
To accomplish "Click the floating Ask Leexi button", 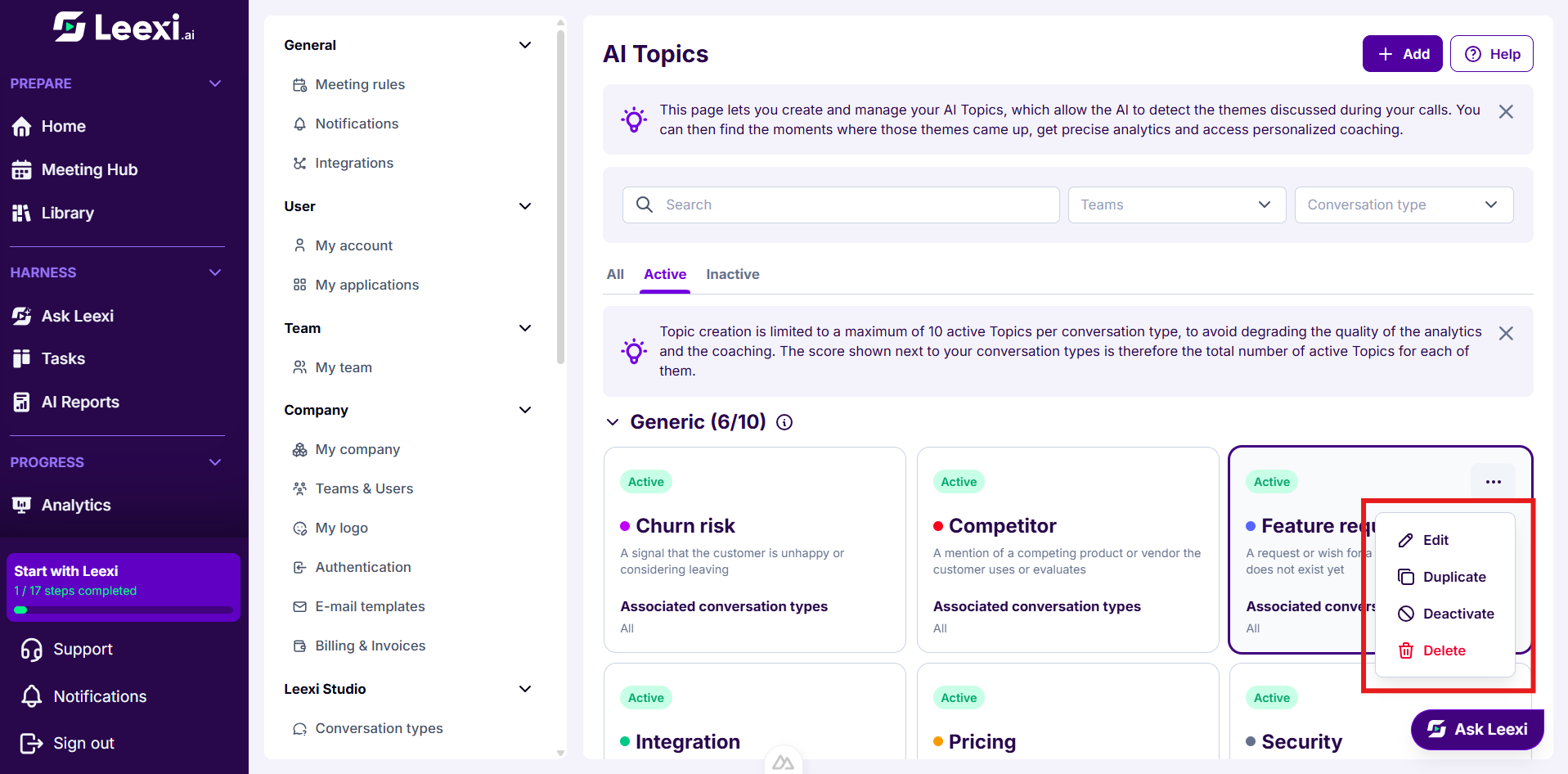I will tap(1476, 729).
